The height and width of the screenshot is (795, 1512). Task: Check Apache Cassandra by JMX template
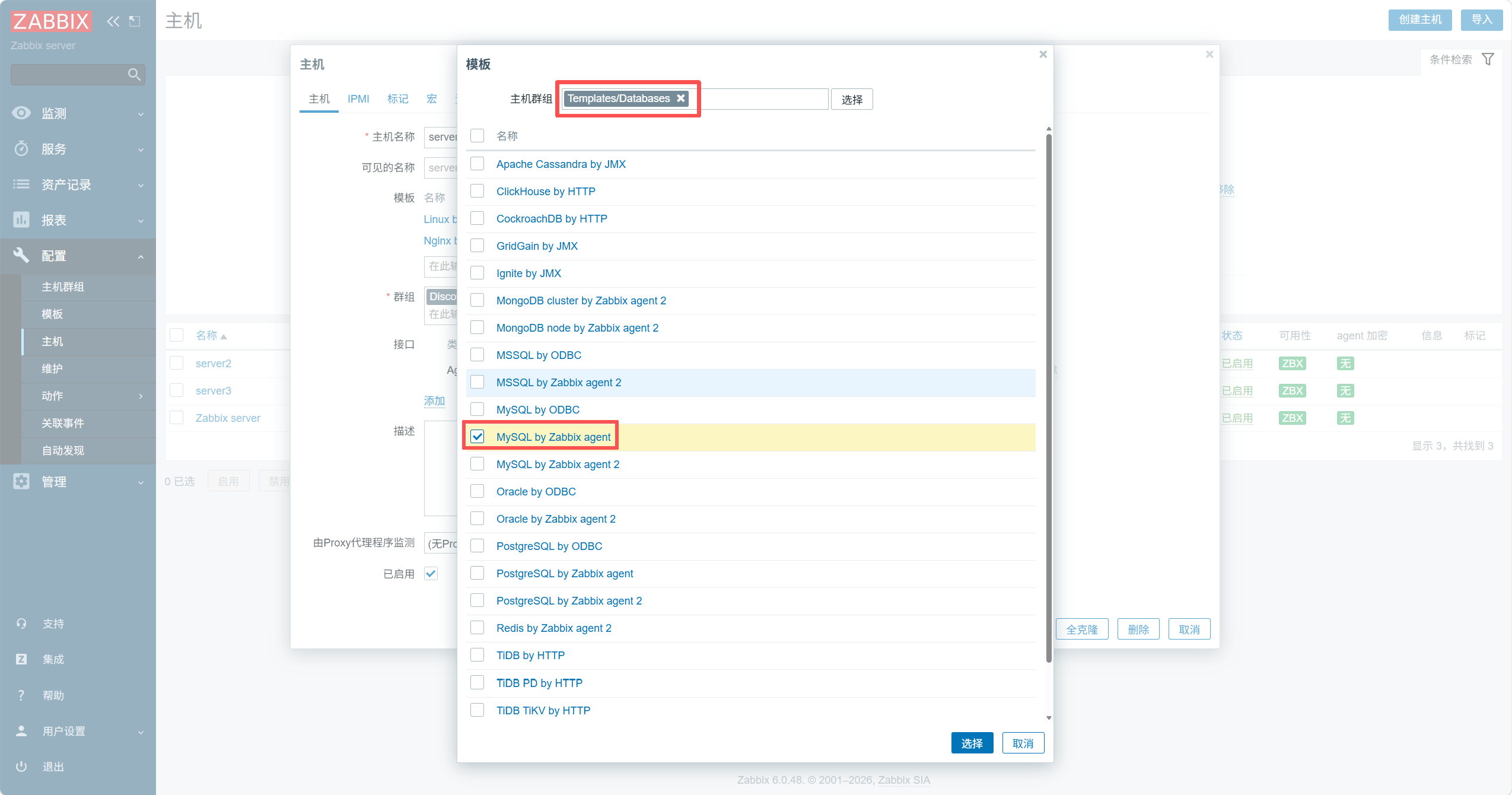(x=478, y=164)
